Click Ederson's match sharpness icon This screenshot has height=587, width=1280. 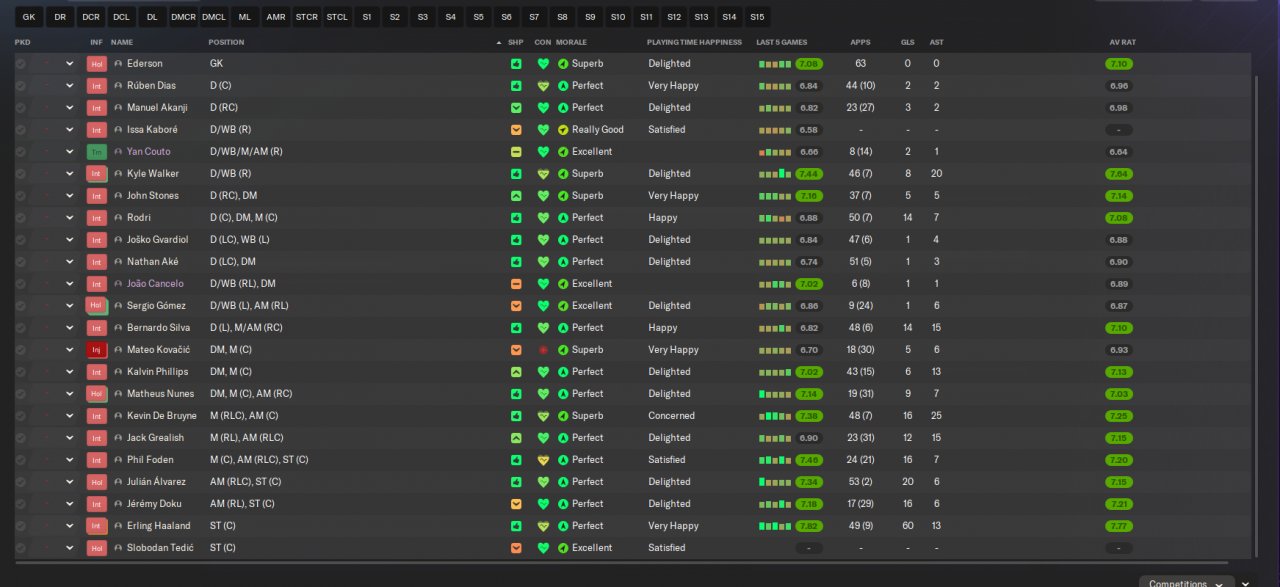[516, 64]
